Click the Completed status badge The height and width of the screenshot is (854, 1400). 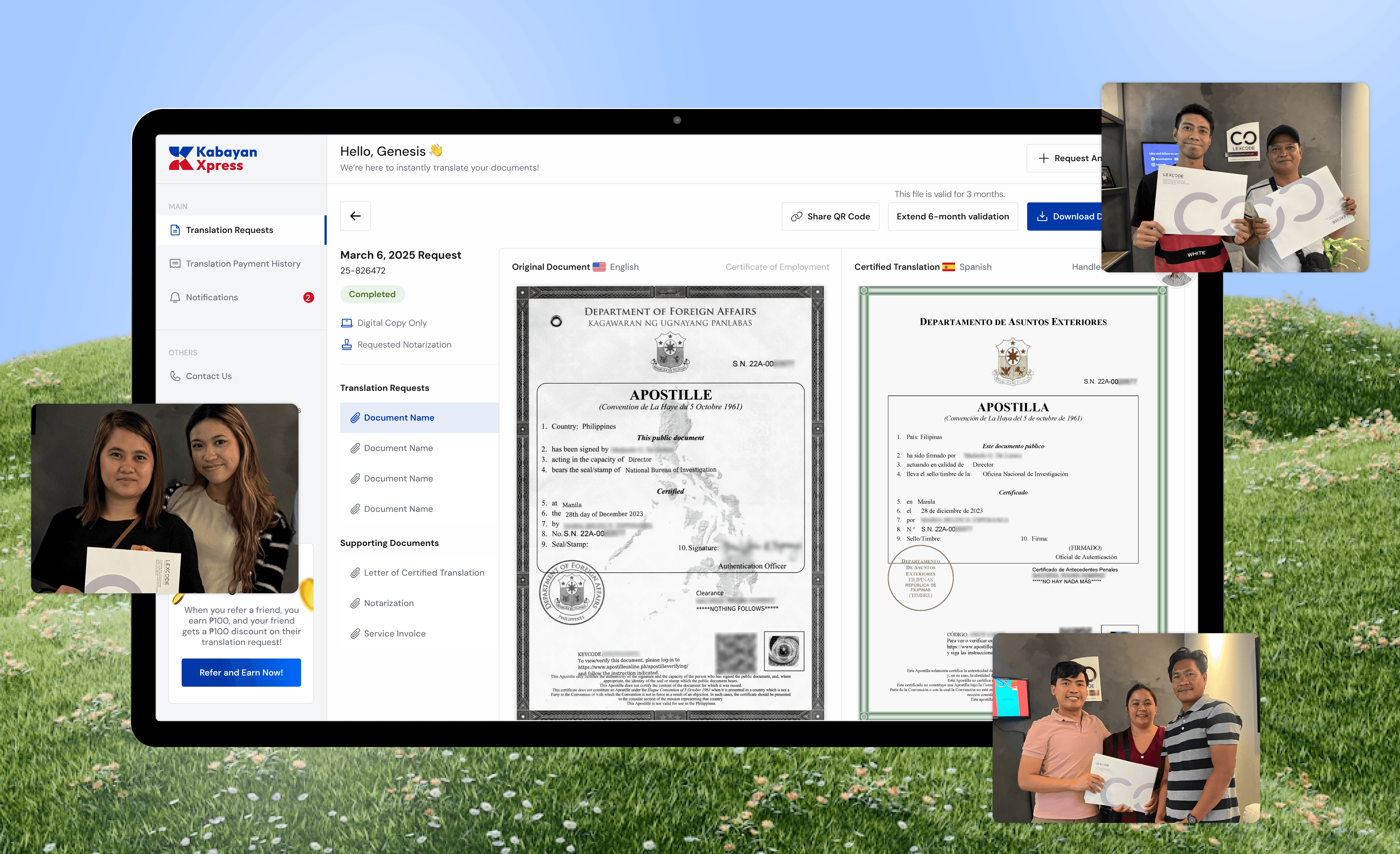point(372,294)
